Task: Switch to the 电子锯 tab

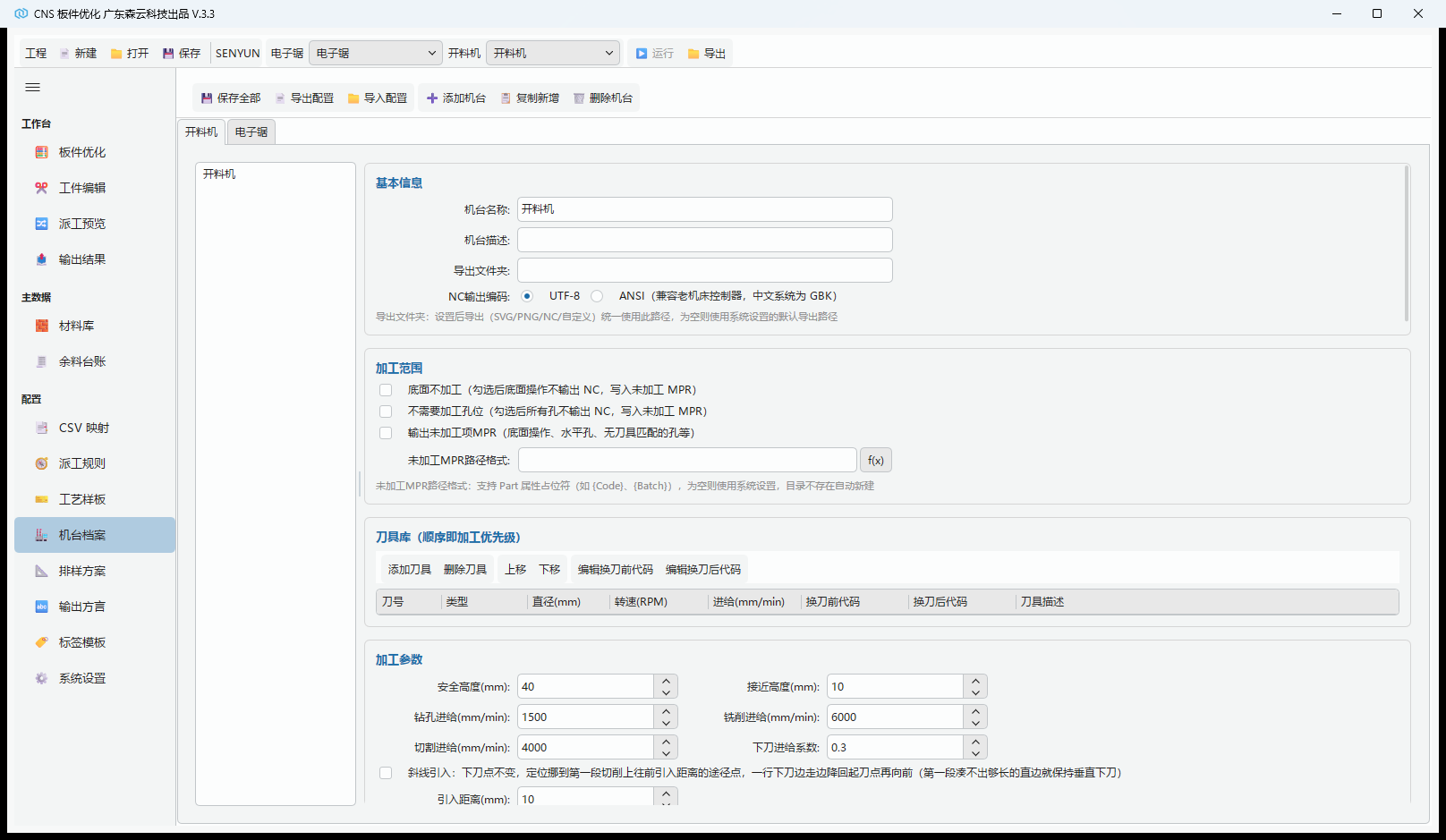Action: [x=251, y=132]
